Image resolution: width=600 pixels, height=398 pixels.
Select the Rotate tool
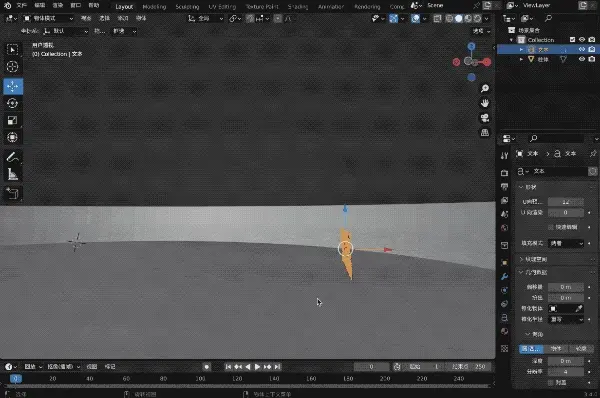tap(13, 103)
